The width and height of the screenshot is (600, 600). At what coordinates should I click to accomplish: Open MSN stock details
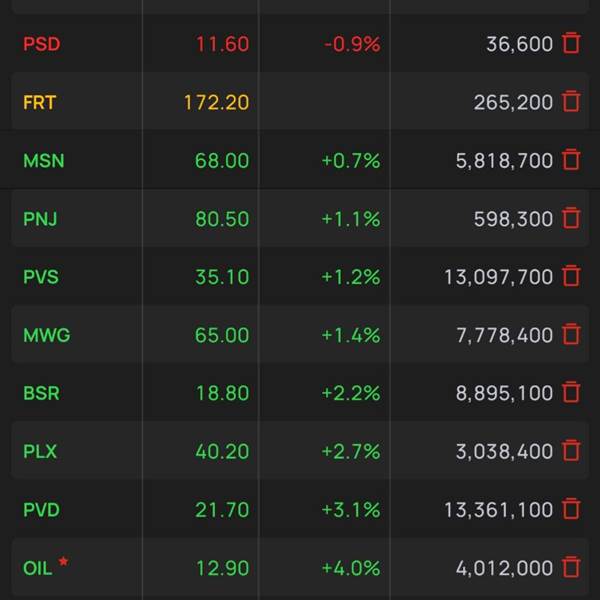pos(43,160)
